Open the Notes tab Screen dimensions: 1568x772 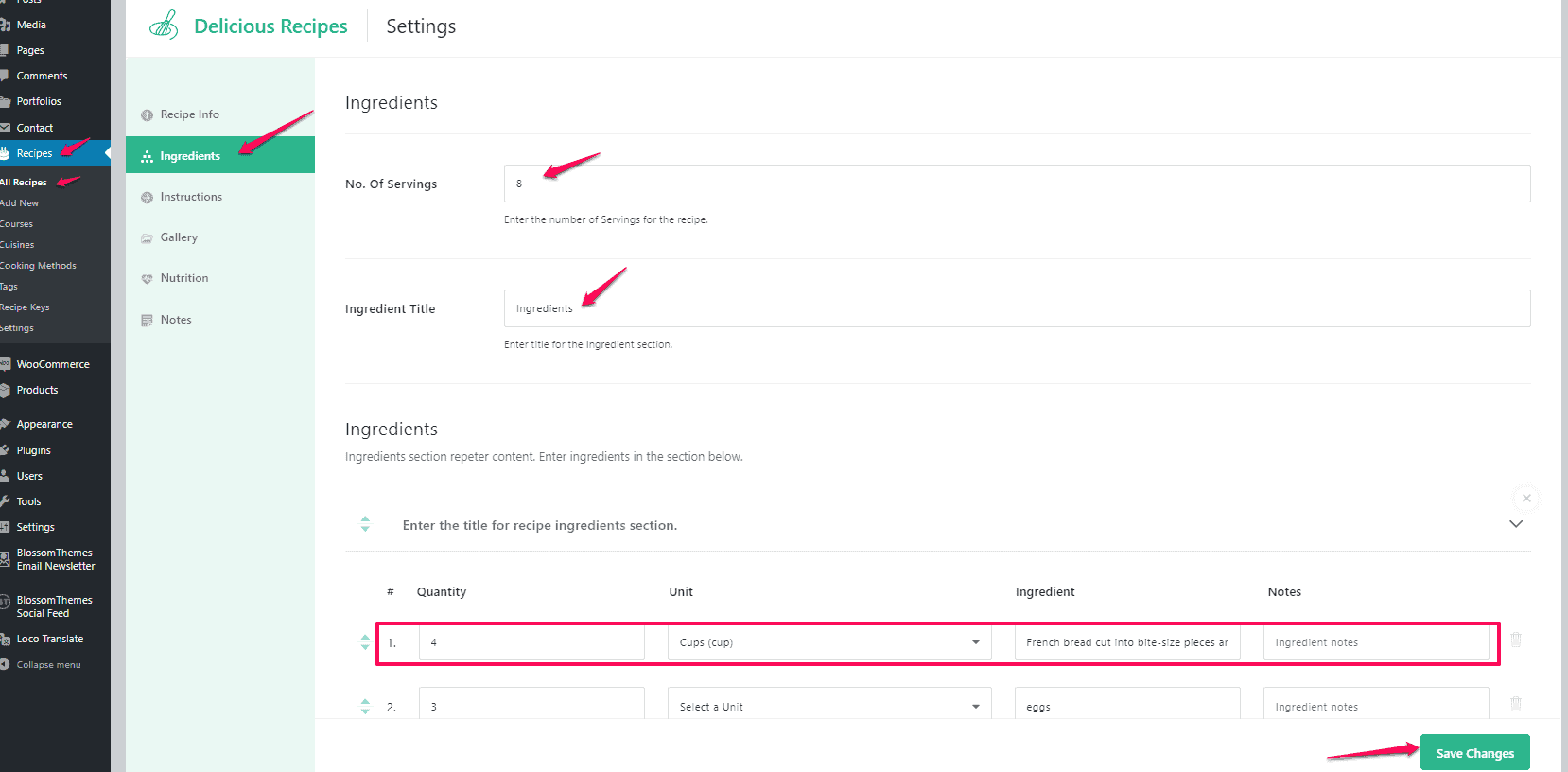click(x=220, y=320)
